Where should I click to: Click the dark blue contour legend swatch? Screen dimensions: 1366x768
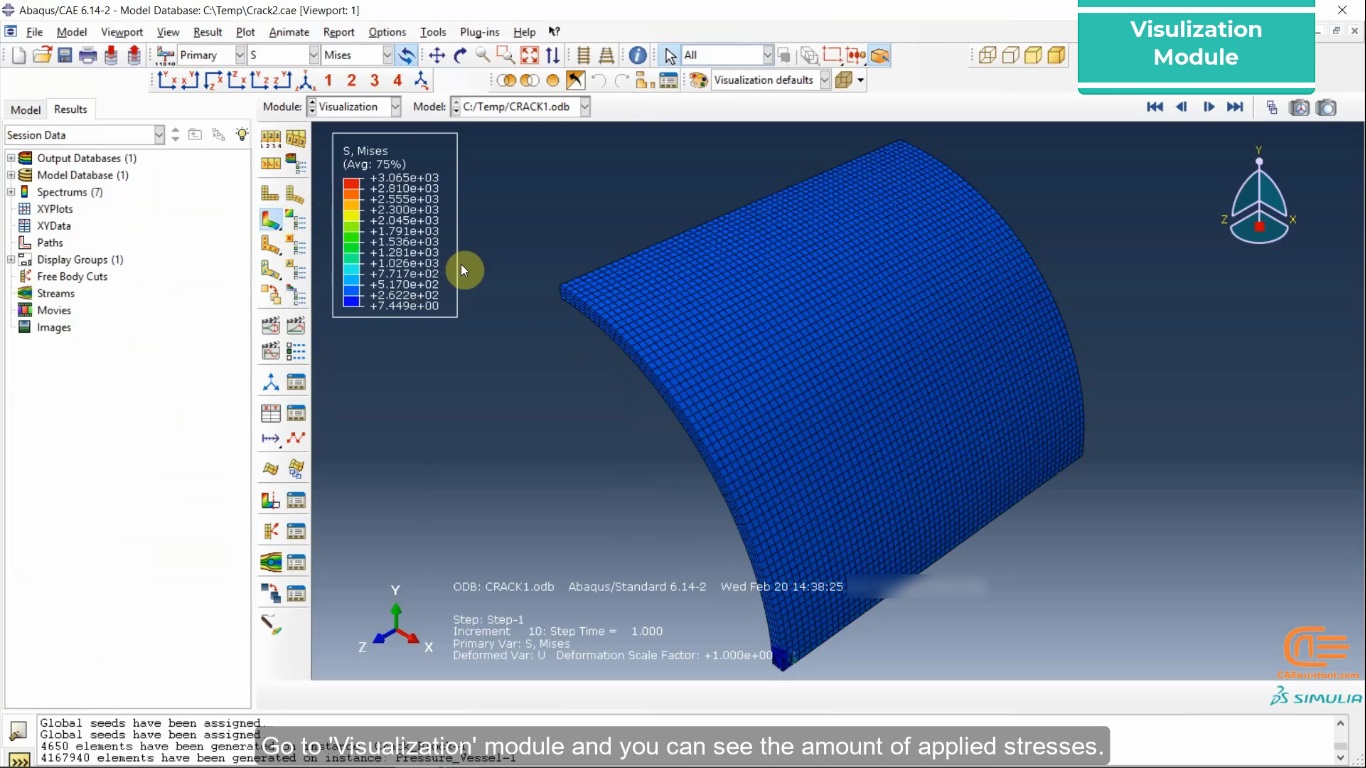point(351,300)
